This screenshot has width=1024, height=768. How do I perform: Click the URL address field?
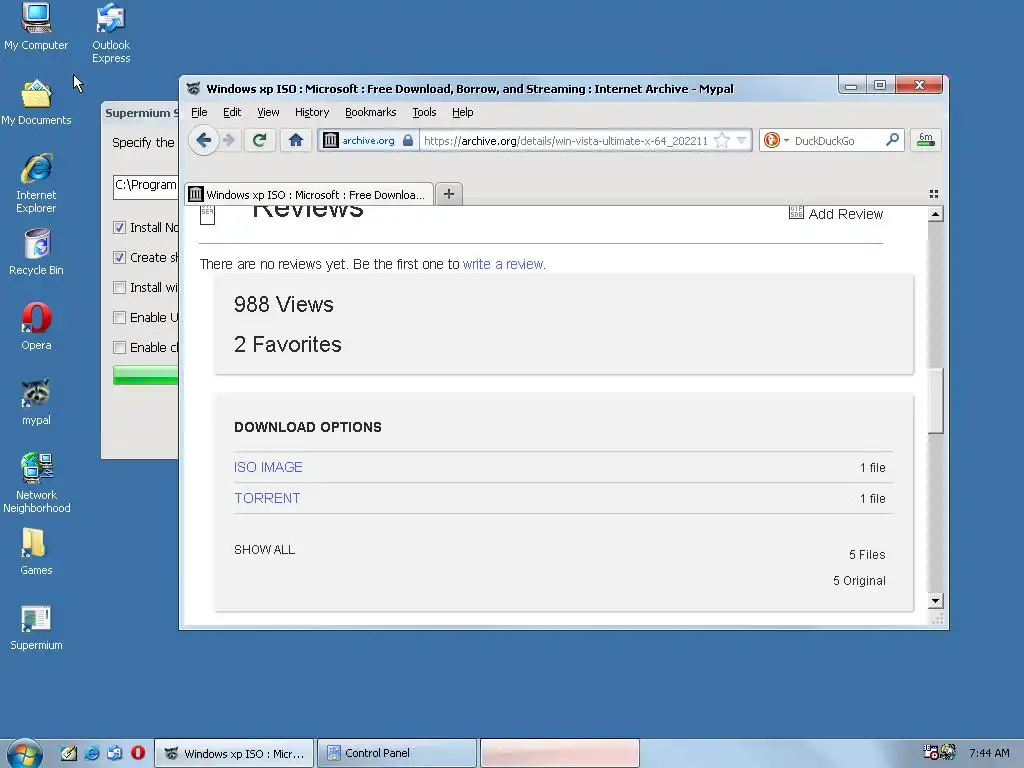point(566,140)
